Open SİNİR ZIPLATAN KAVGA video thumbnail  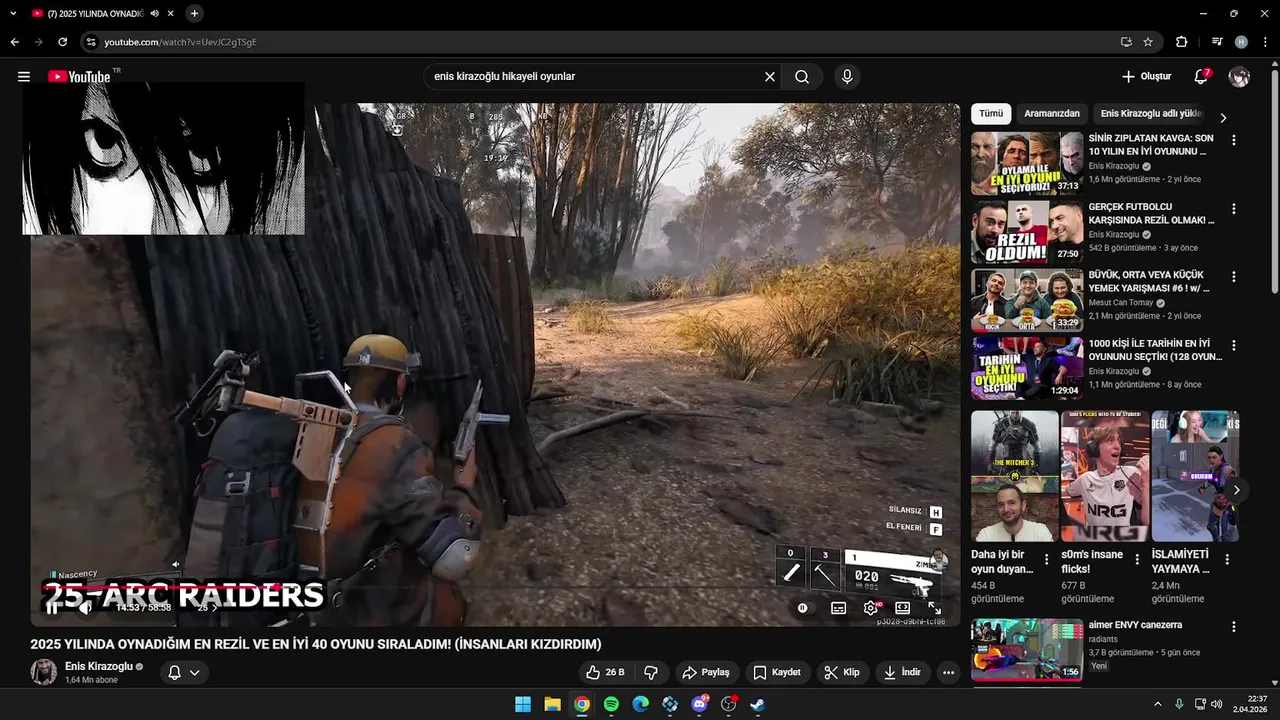1027,163
